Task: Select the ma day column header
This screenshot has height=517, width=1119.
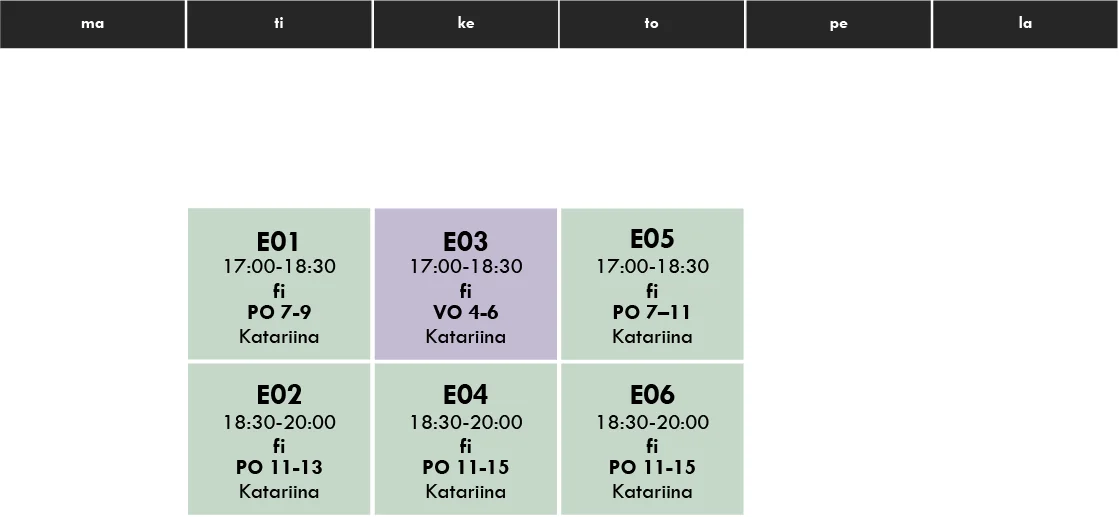Action: [93, 24]
